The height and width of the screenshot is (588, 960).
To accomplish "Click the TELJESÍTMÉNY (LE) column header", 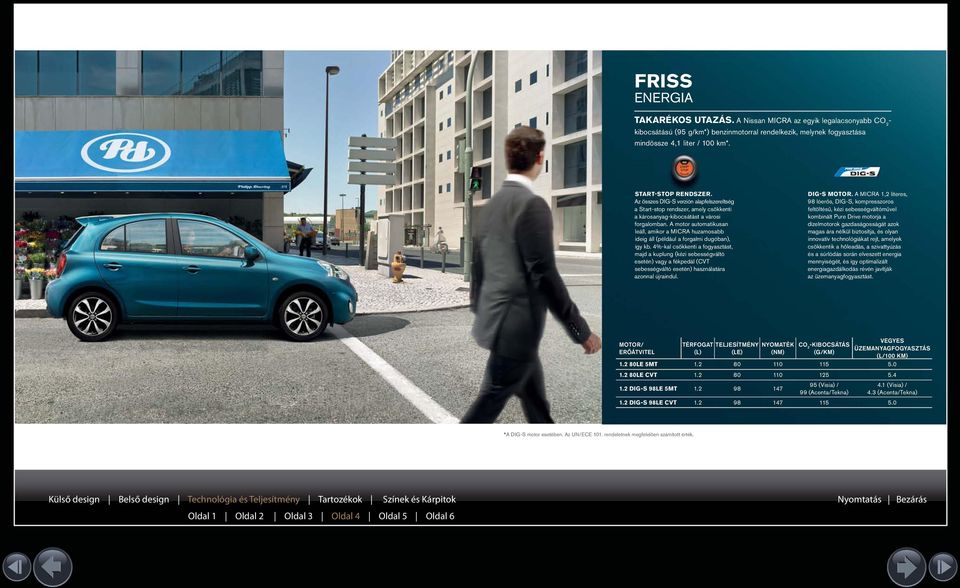I will [737, 348].
